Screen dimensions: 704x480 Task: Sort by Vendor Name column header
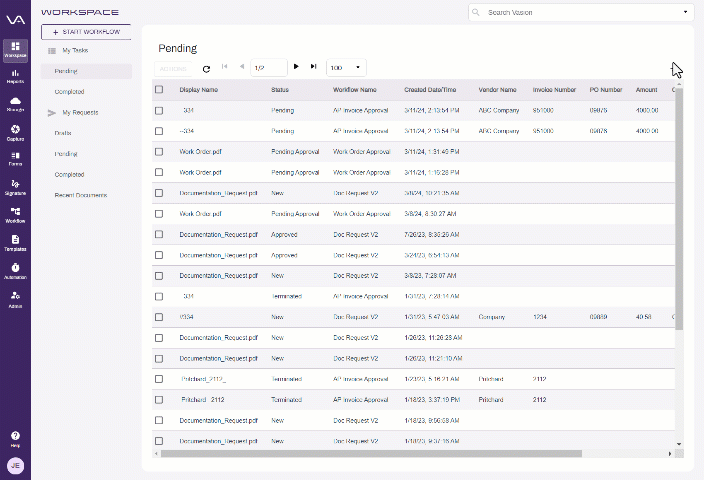(497, 90)
